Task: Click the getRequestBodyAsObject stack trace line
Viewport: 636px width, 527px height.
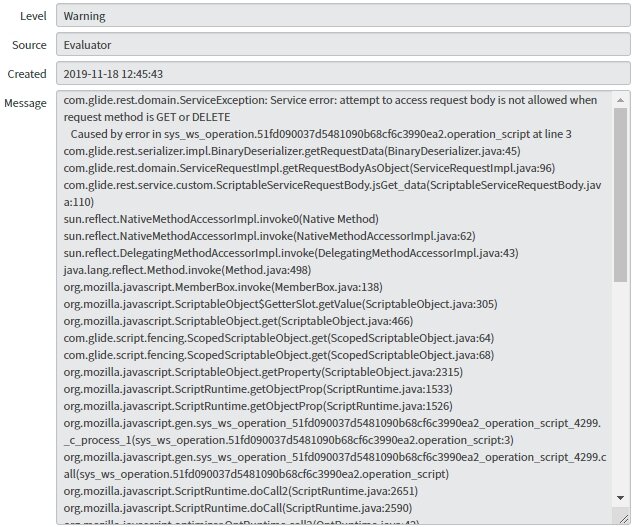Action: 308,167
